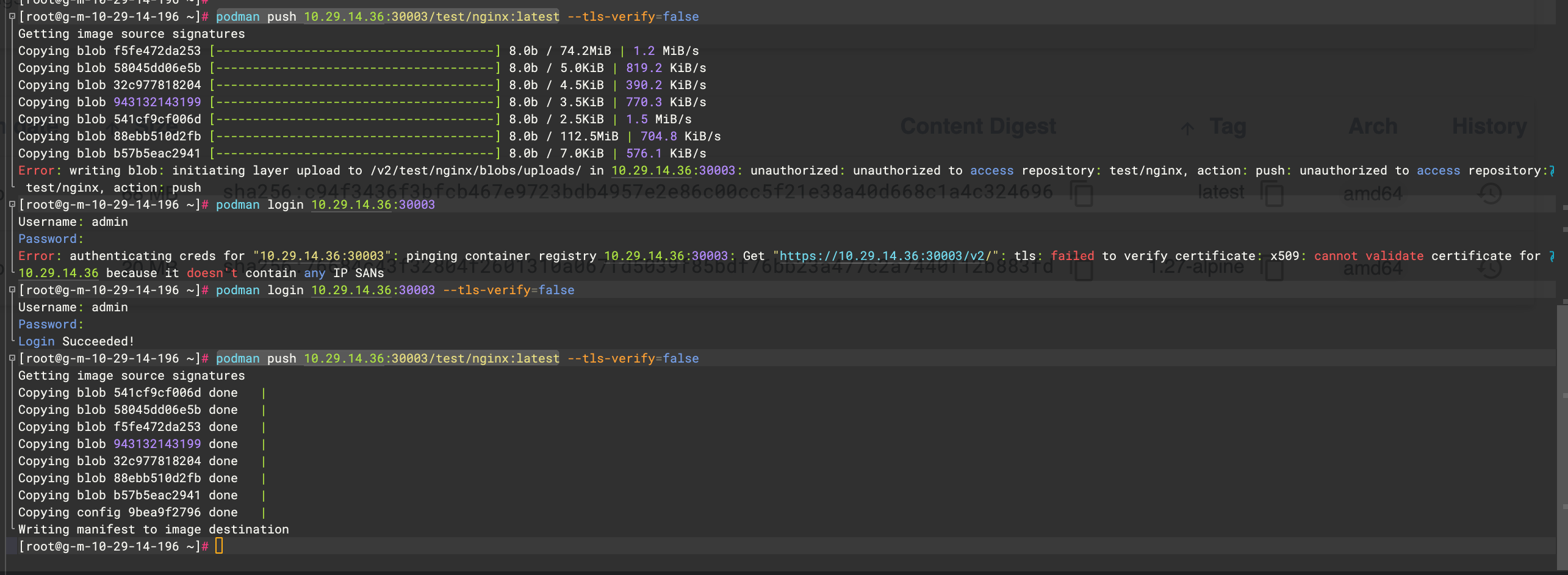Screen dimensions: 1568x575
Task: Click the first Username: admin line
Action: [73, 222]
